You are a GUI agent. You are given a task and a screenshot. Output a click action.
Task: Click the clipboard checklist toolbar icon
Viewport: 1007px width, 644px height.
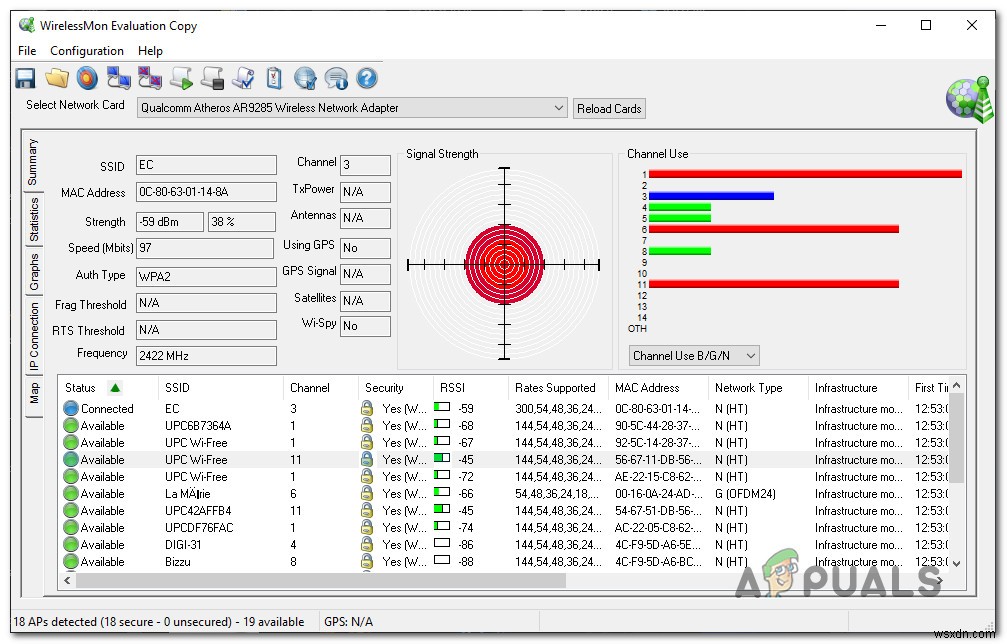pos(274,77)
